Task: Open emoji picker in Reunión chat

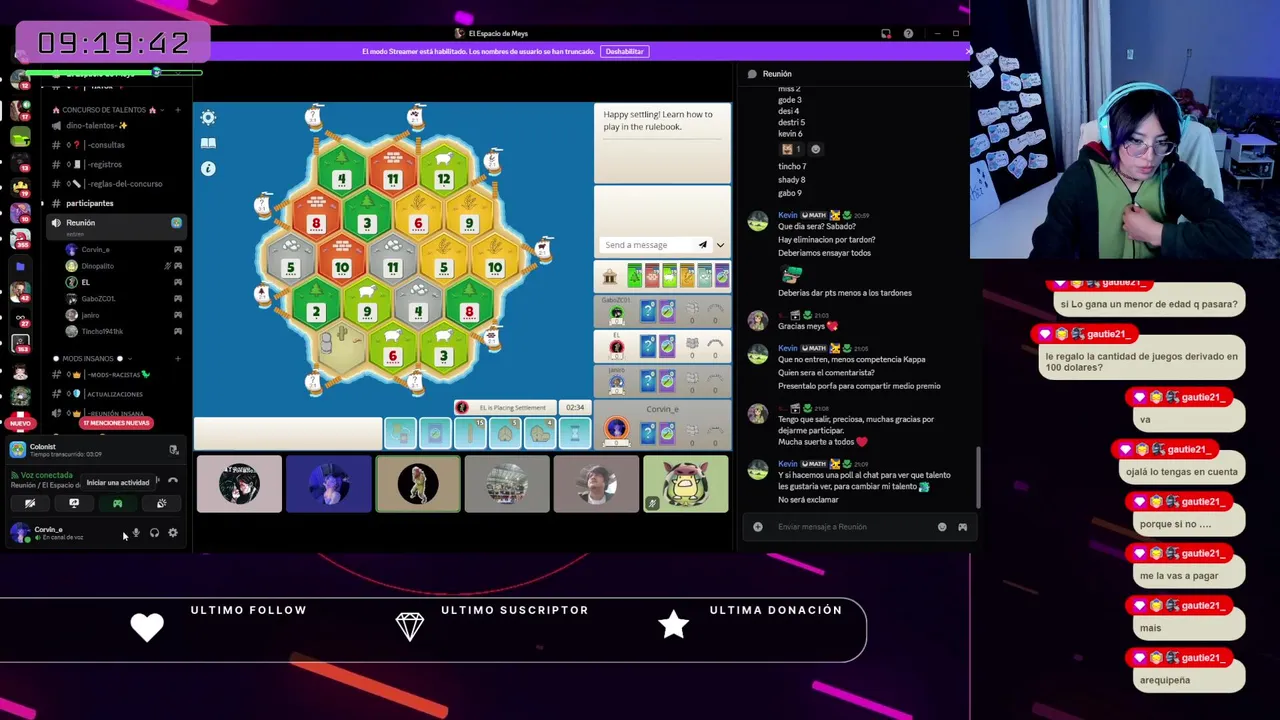Action: click(x=942, y=527)
